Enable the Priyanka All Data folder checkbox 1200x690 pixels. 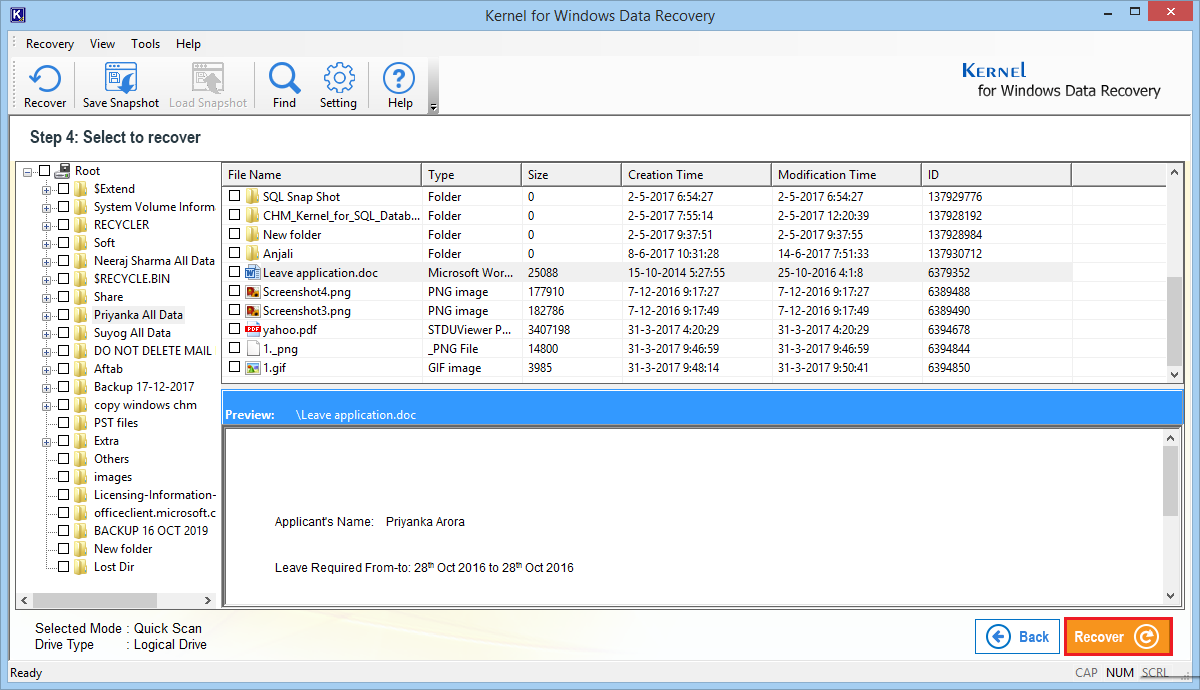coord(64,315)
